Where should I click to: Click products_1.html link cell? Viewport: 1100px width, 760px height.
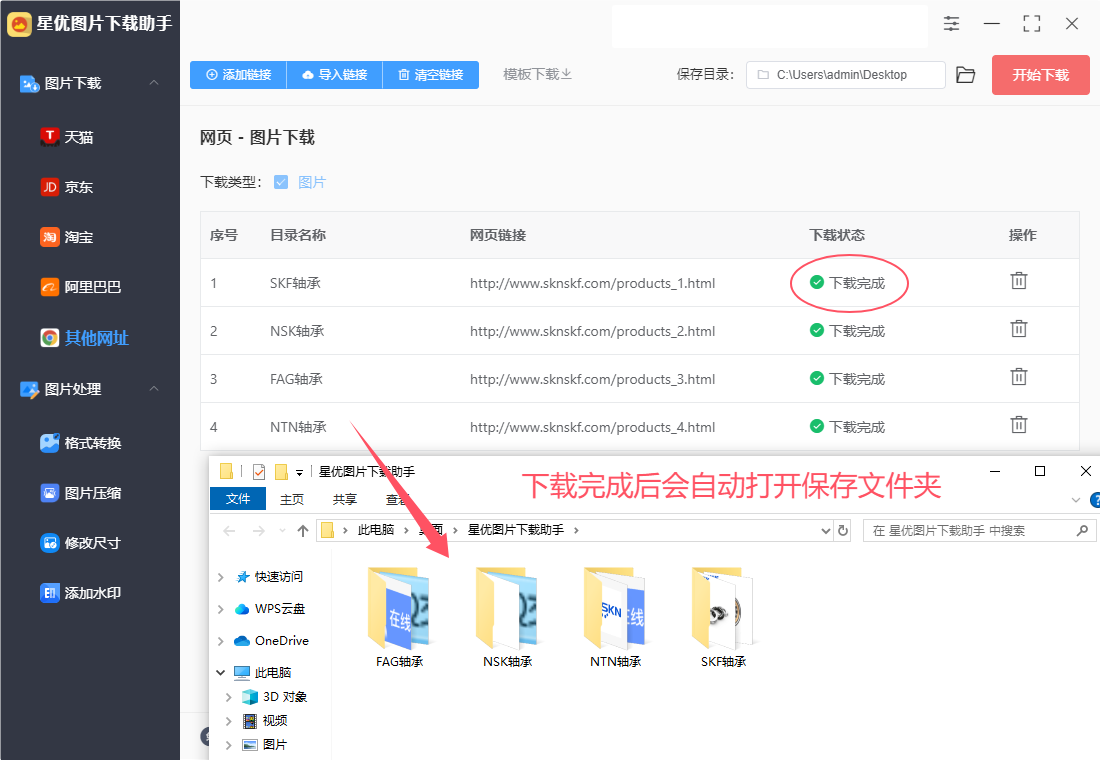click(x=592, y=283)
